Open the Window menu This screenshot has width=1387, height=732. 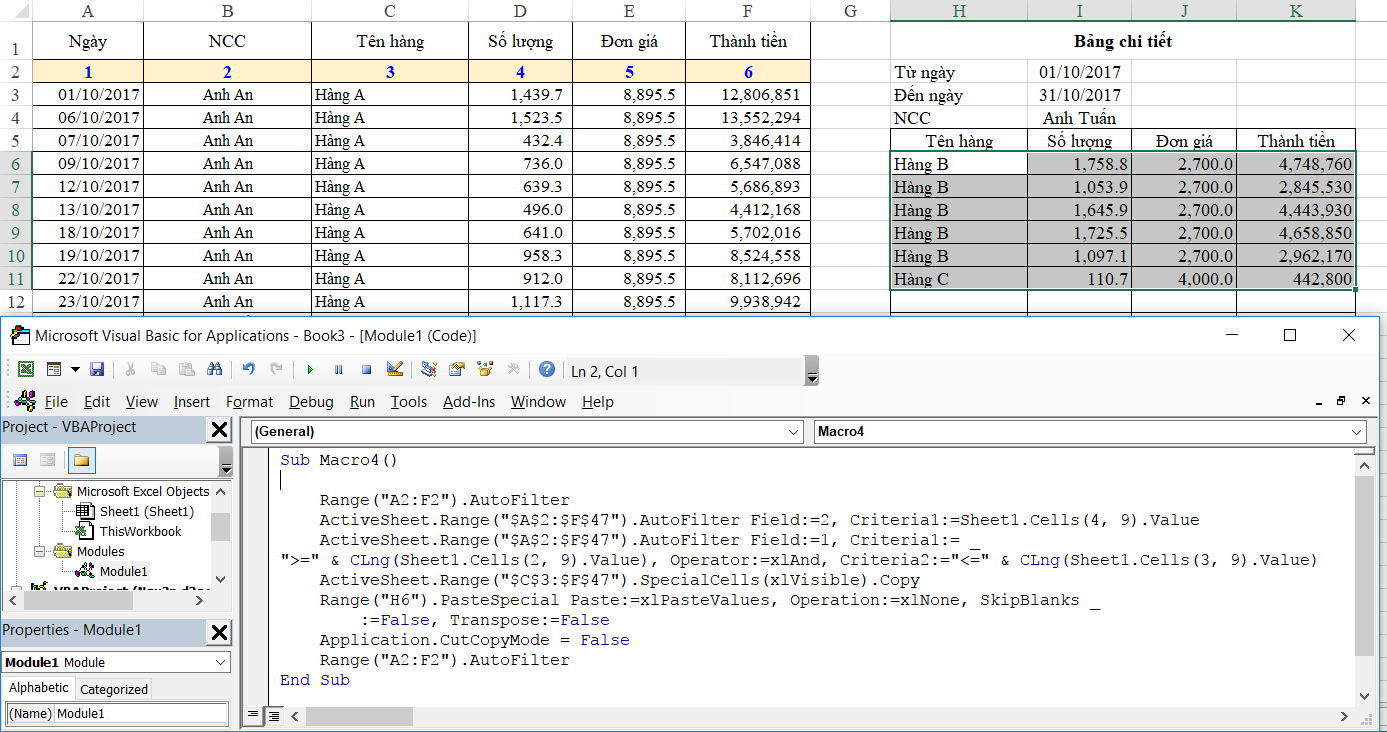(538, 402)
